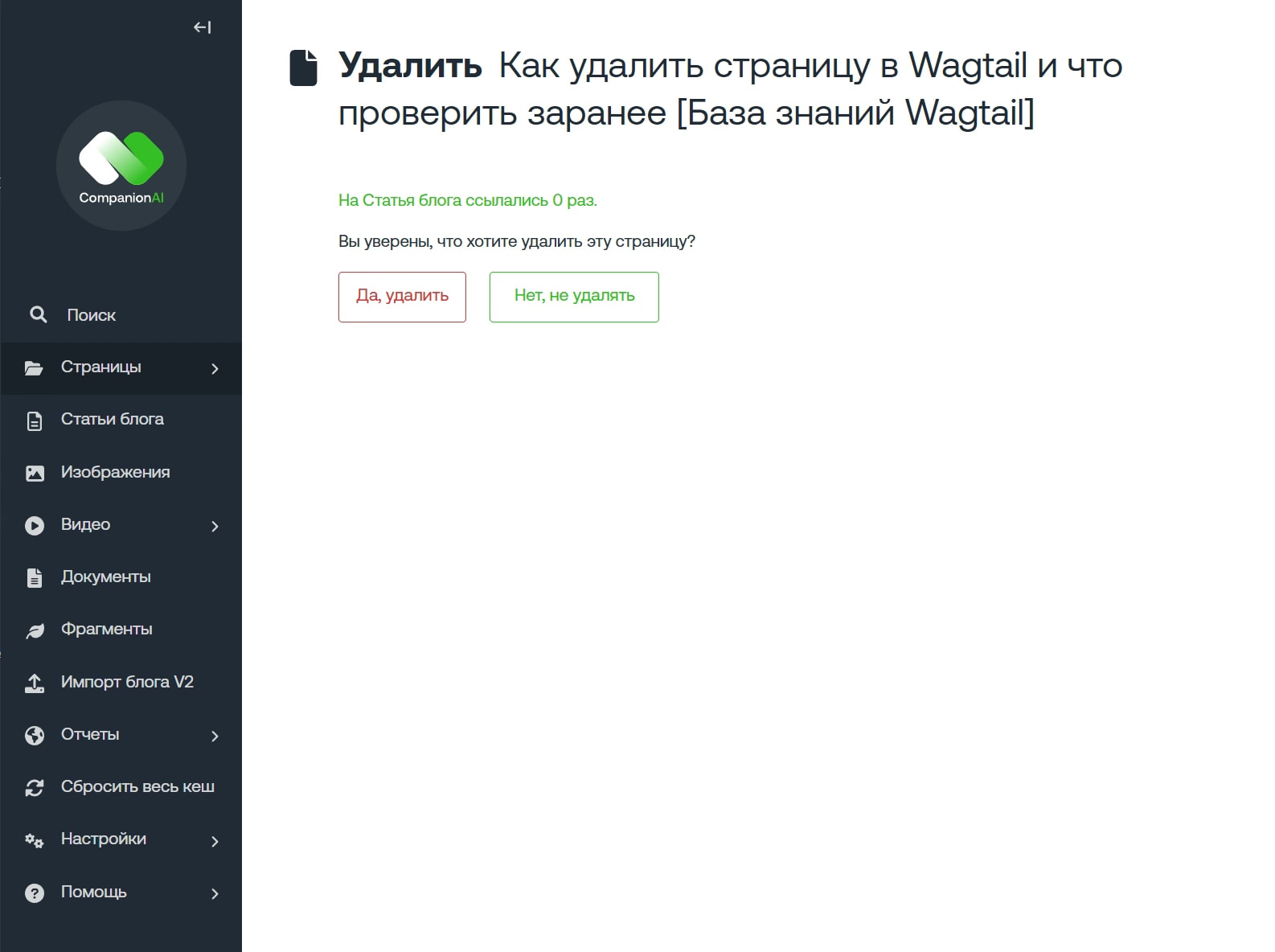This screenshot has height=952, width=1275.
Task: Open the Страницы menu item
Action: [121, 368]
